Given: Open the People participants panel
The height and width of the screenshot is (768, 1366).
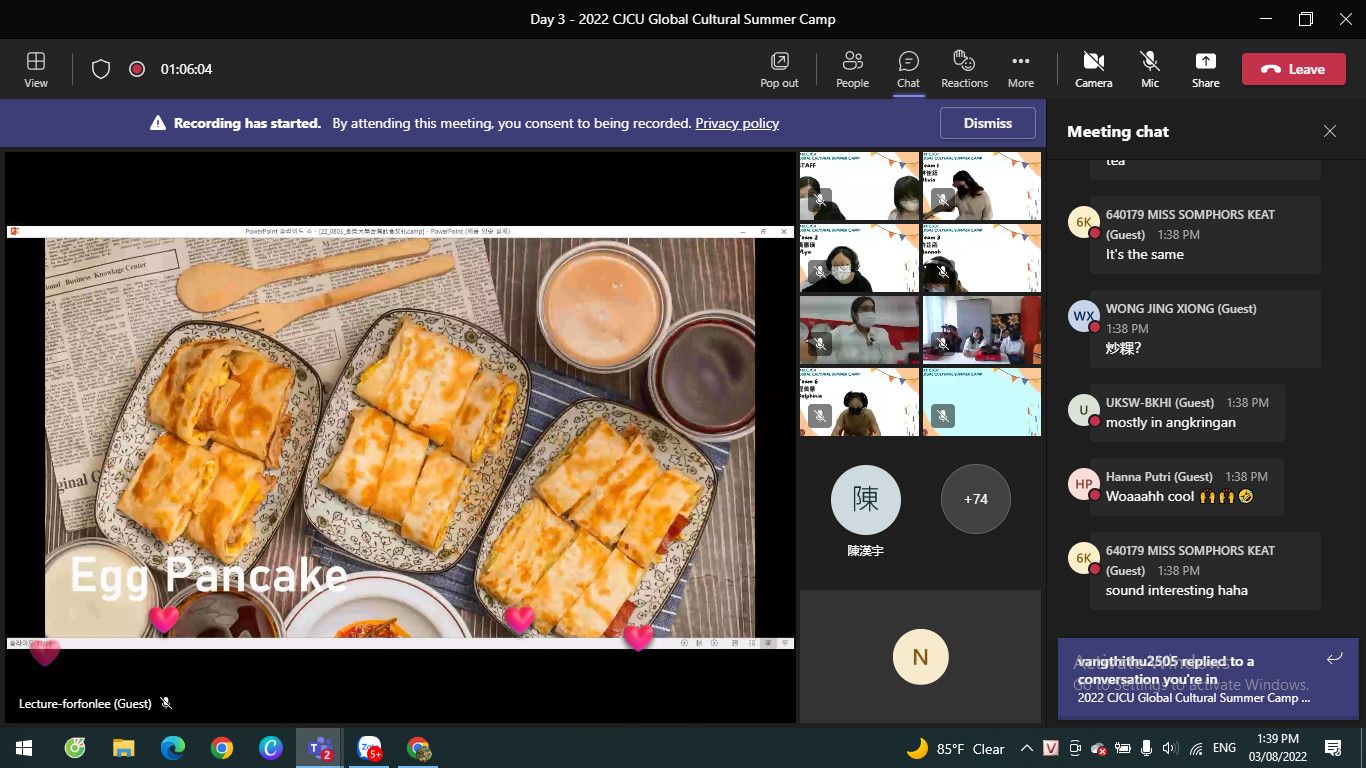Looking at the screenshot, I should click(x=852, y=69).
